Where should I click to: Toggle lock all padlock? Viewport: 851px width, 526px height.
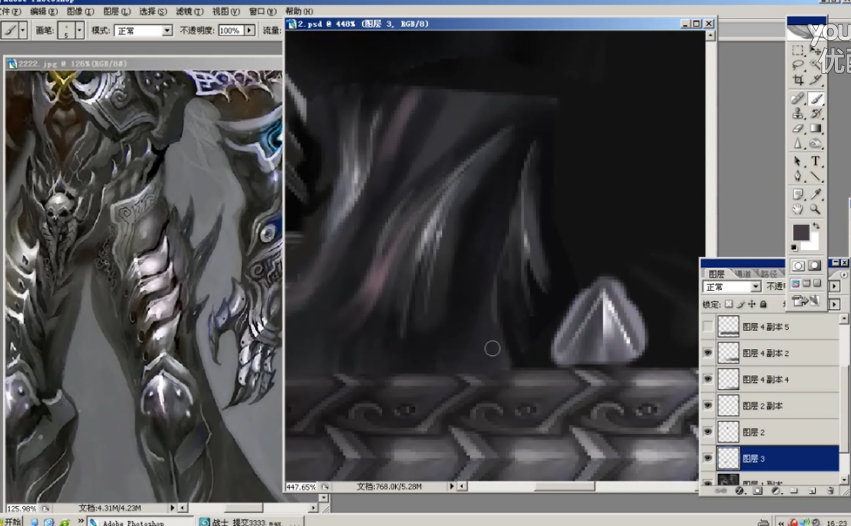[763, 305]
